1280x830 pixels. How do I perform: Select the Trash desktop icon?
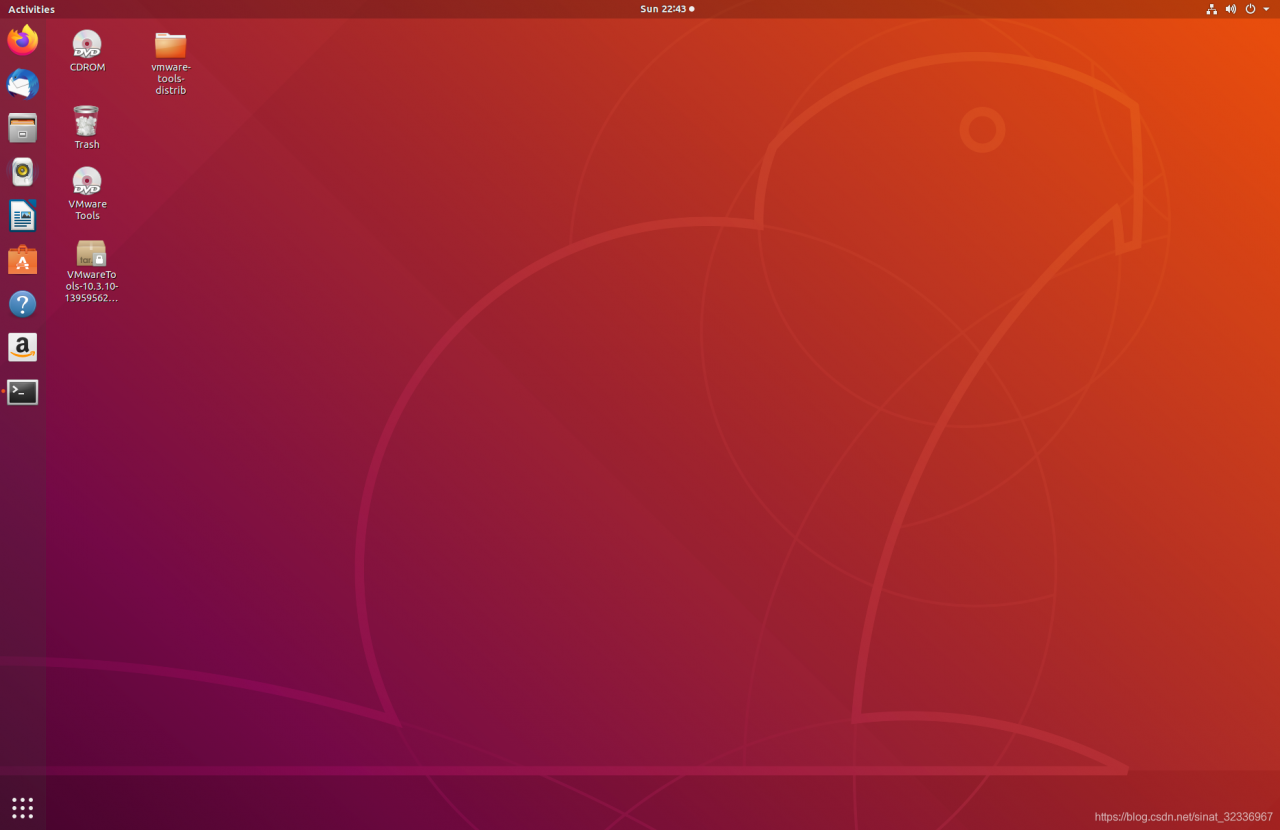point(87,127)
